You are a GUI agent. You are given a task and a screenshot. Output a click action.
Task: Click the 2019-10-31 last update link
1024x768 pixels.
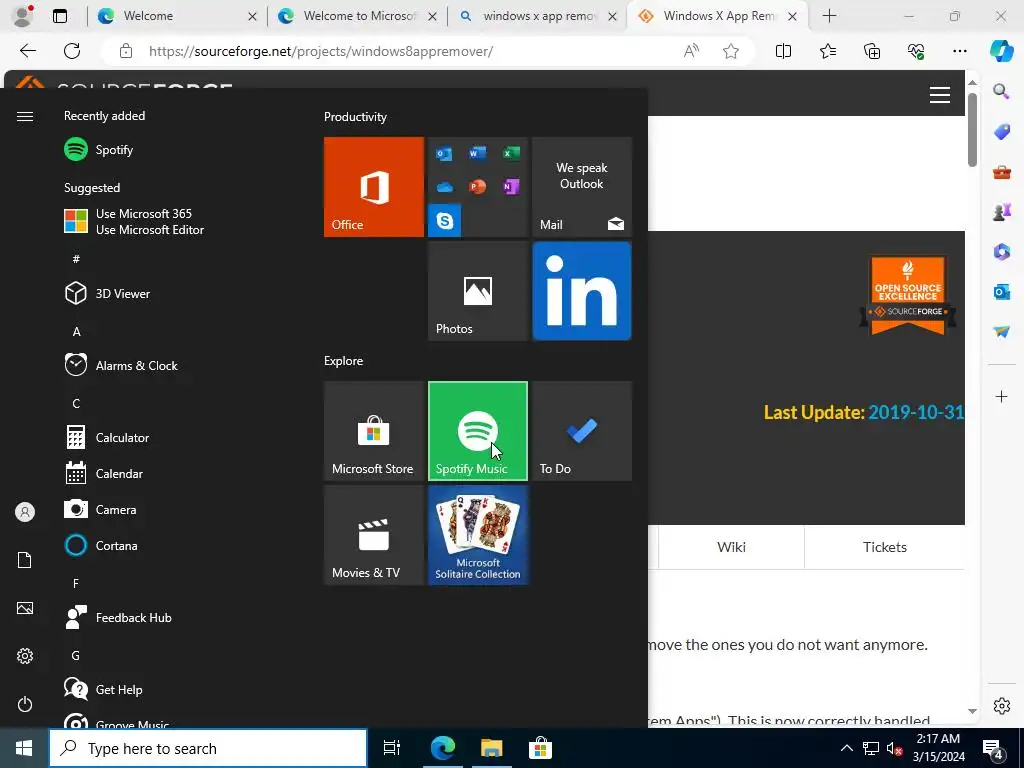(916, 413)
